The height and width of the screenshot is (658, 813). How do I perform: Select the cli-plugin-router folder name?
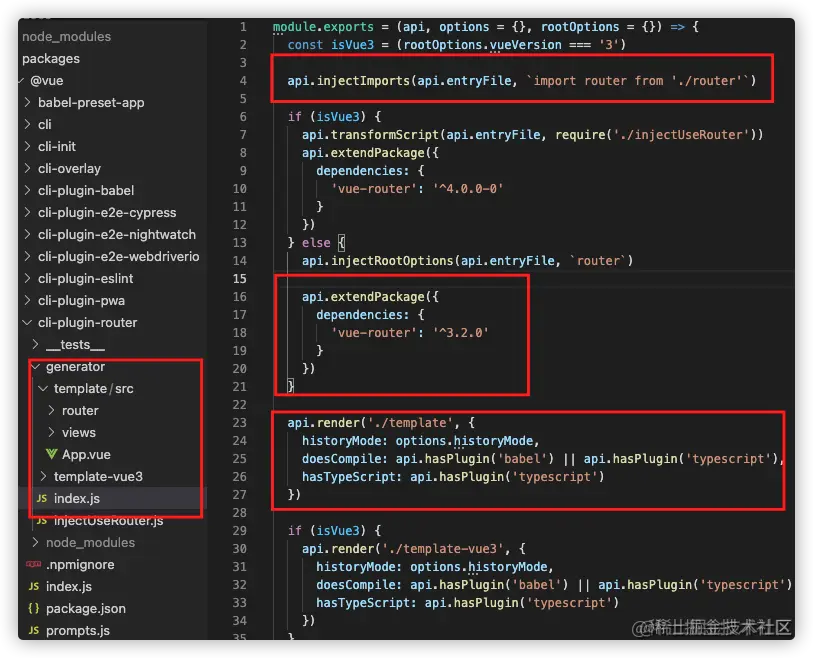(x=88, y=323)
